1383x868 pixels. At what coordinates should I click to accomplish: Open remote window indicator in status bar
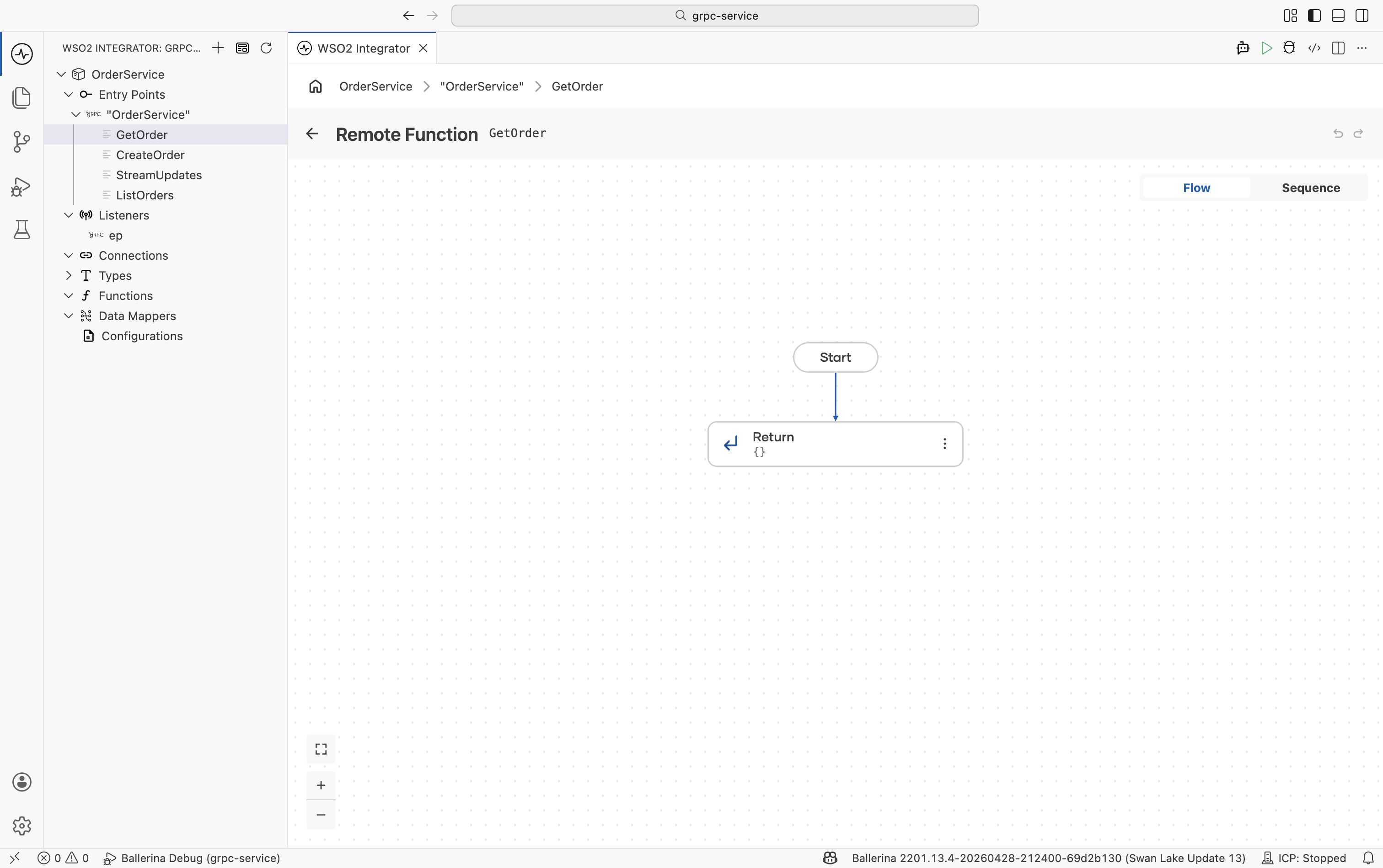pos(15,857)
